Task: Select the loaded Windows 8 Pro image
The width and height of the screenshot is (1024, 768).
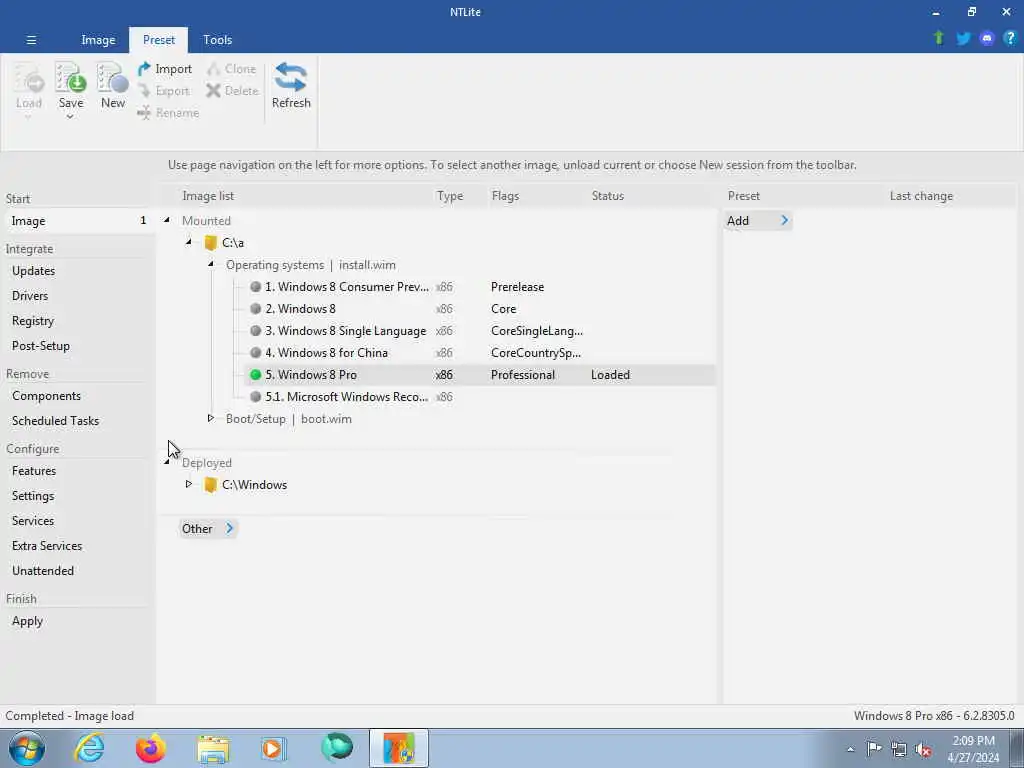Action: pyautogui.click(x=480, y=375)
